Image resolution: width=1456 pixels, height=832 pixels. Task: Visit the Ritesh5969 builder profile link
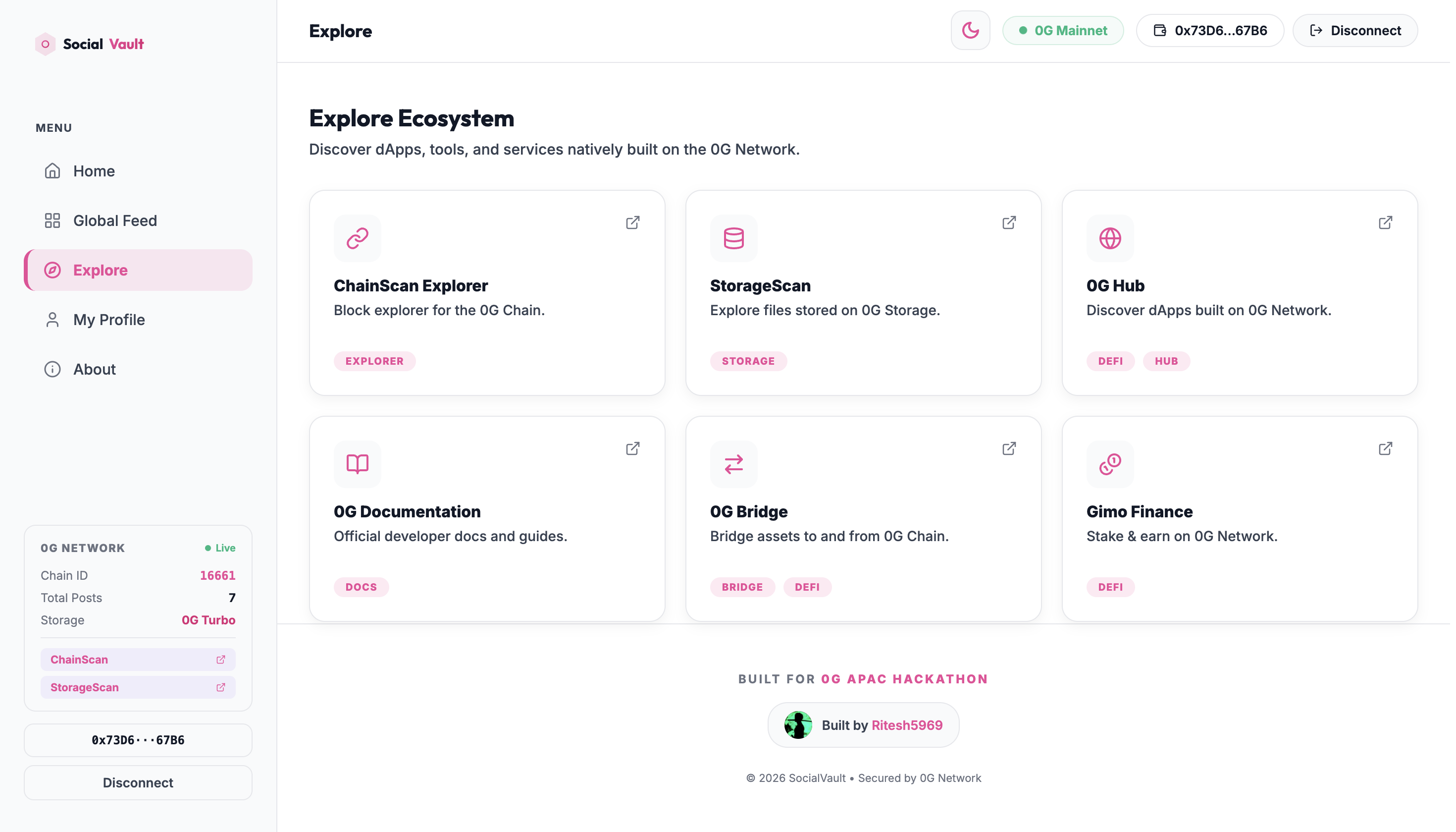click(x=906, y=725)
